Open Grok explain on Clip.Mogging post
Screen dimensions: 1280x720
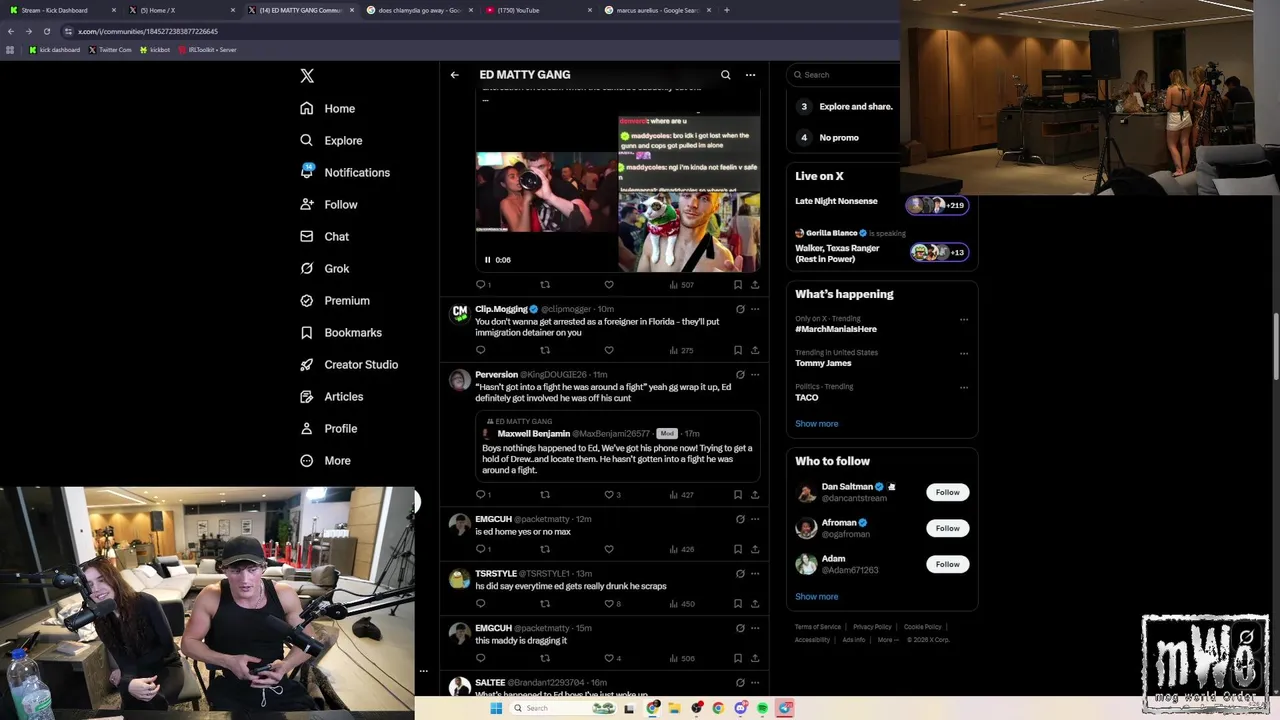[740, 309]
